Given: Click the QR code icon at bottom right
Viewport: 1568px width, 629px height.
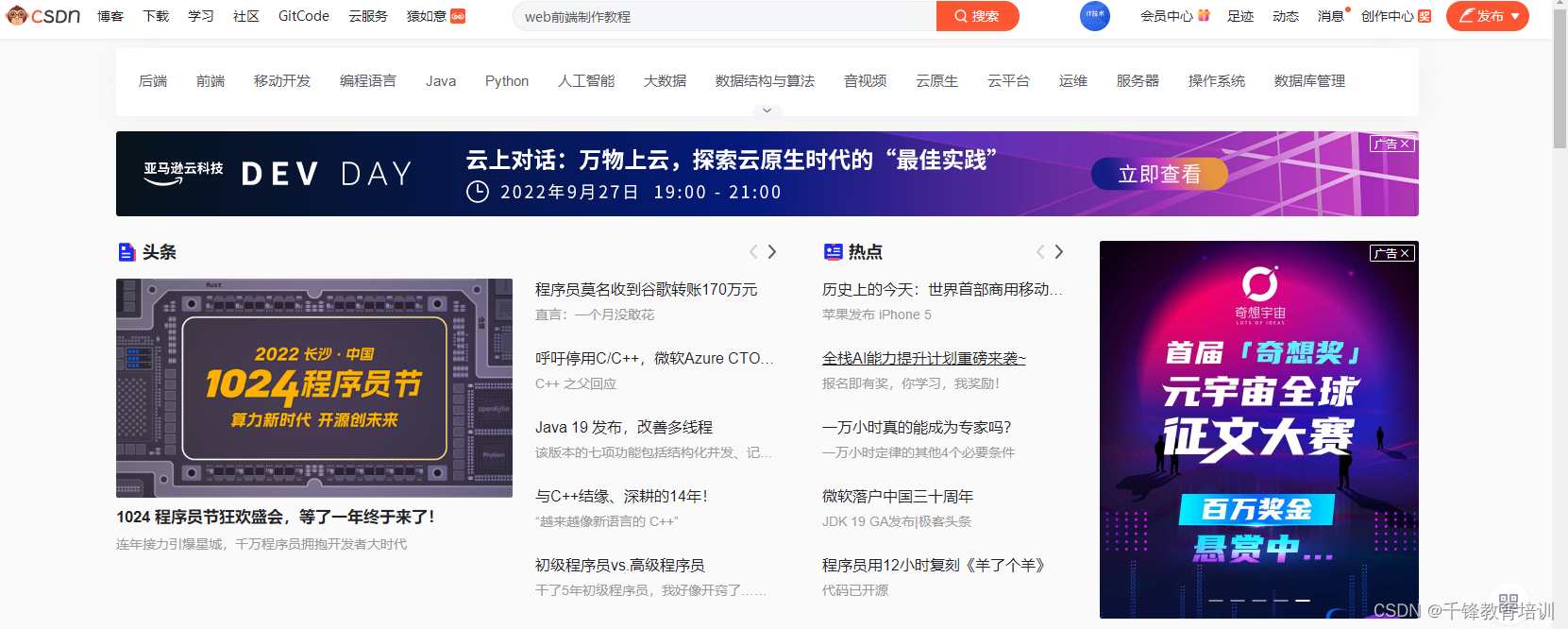Looking at the screenshot, I should pos(1509,602).
